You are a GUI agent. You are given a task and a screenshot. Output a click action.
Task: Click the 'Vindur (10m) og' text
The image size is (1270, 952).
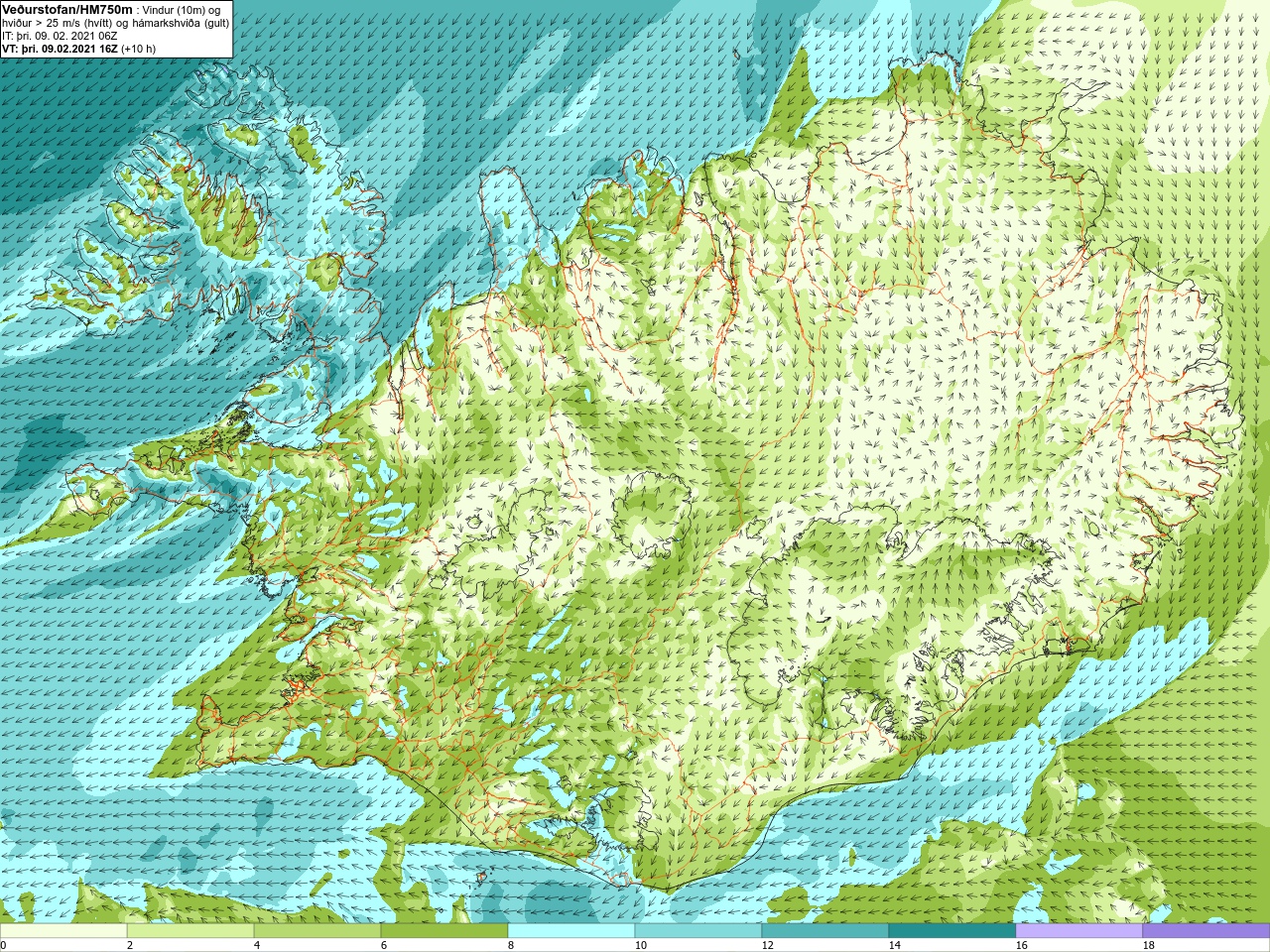tap(181, 9)
